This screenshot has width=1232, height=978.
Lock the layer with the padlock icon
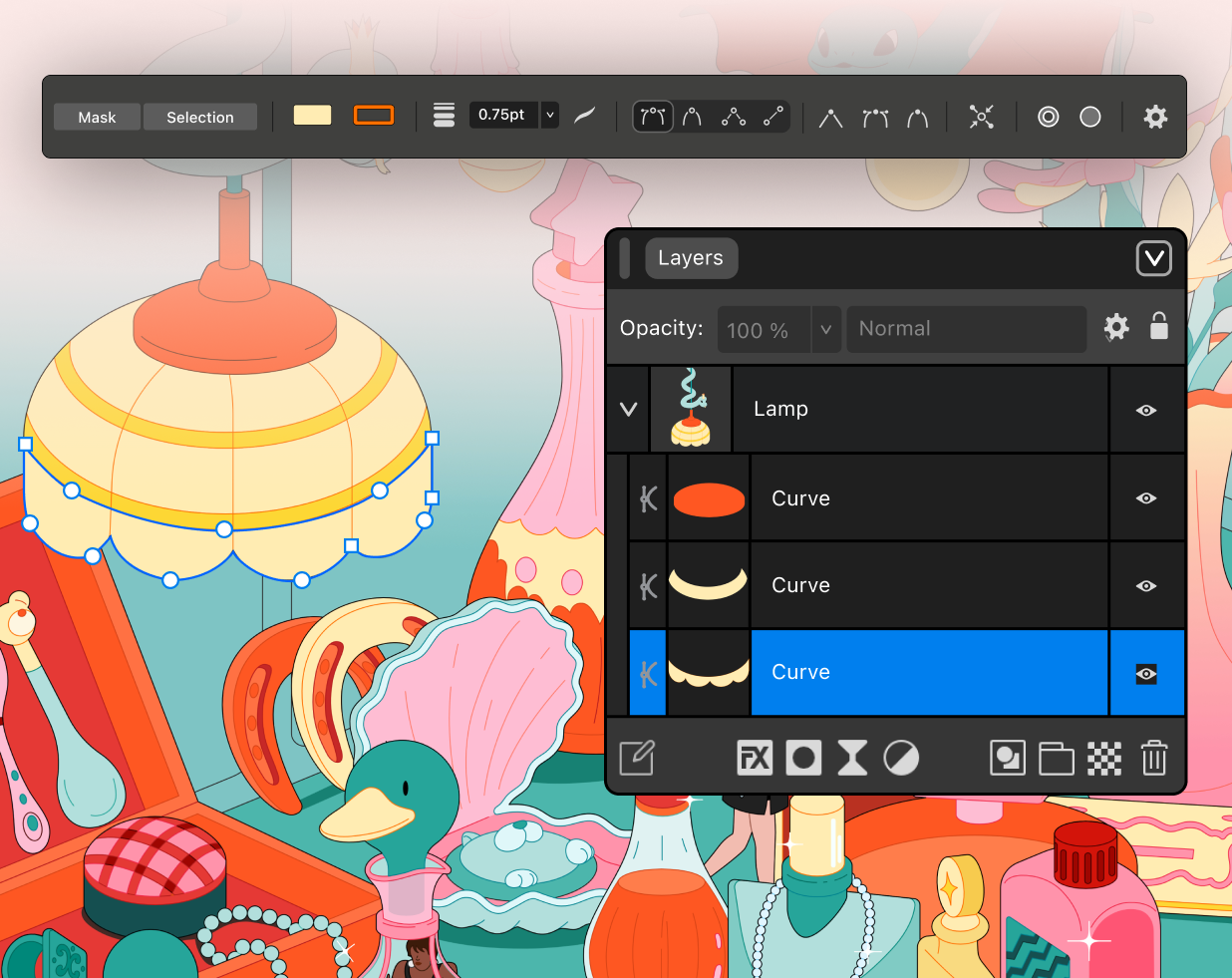1158,326
